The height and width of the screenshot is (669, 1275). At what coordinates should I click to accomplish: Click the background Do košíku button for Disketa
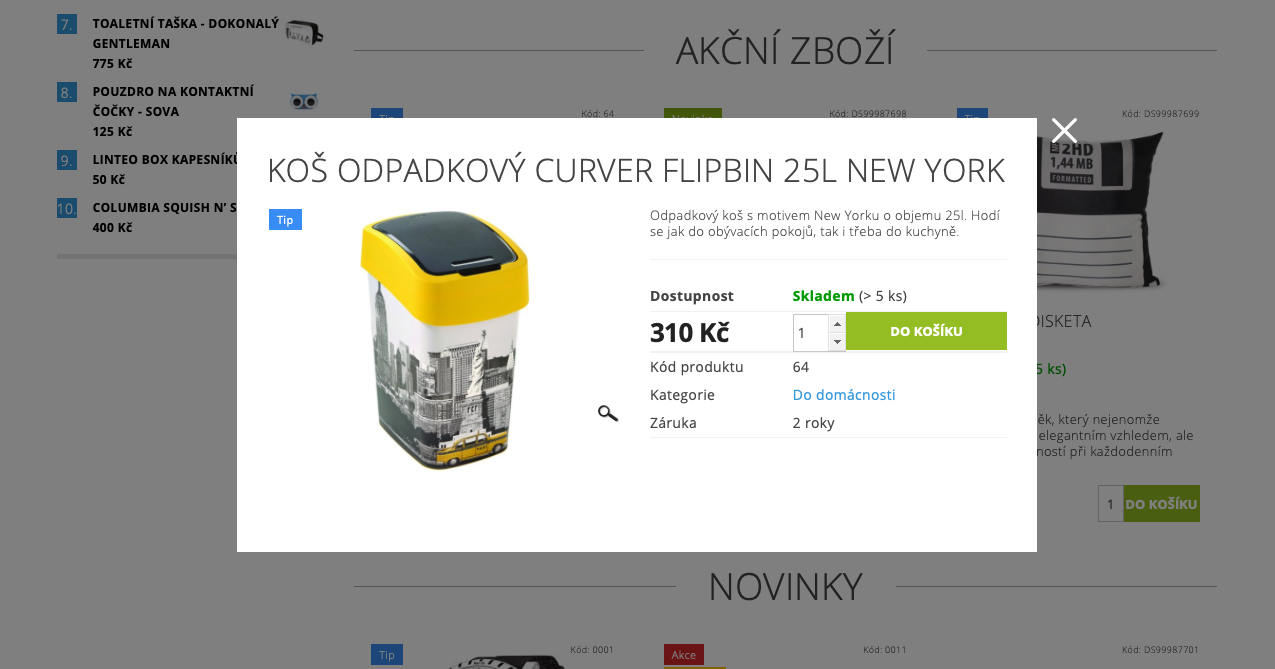point(1161,504)
